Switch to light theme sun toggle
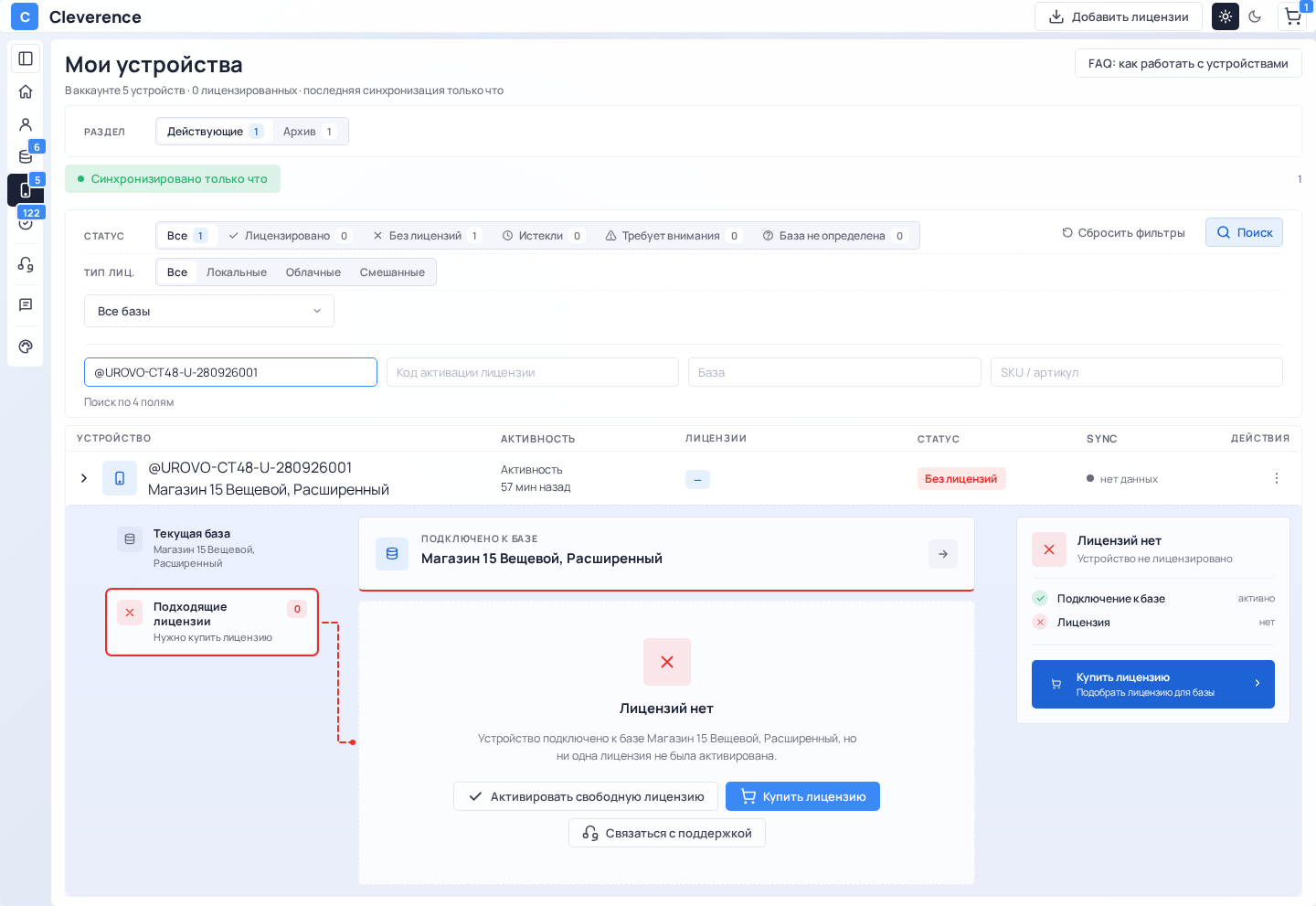1316x906 pixels. click(1226, 16)
